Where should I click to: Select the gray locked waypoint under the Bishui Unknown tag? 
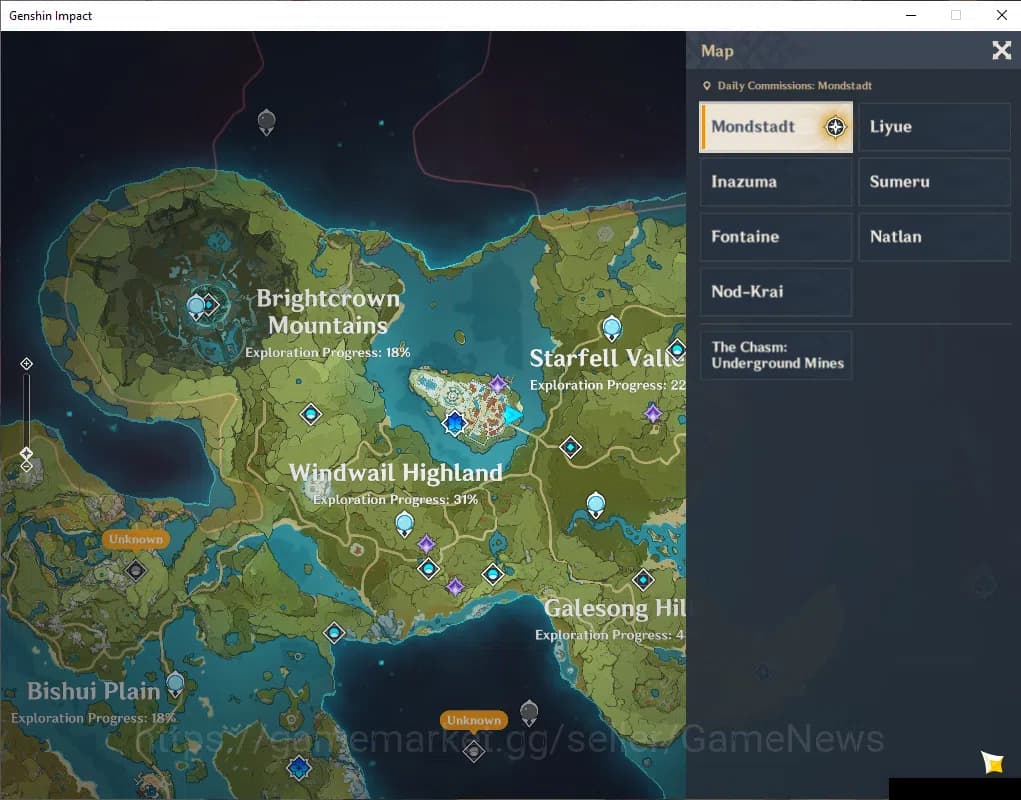135,571
